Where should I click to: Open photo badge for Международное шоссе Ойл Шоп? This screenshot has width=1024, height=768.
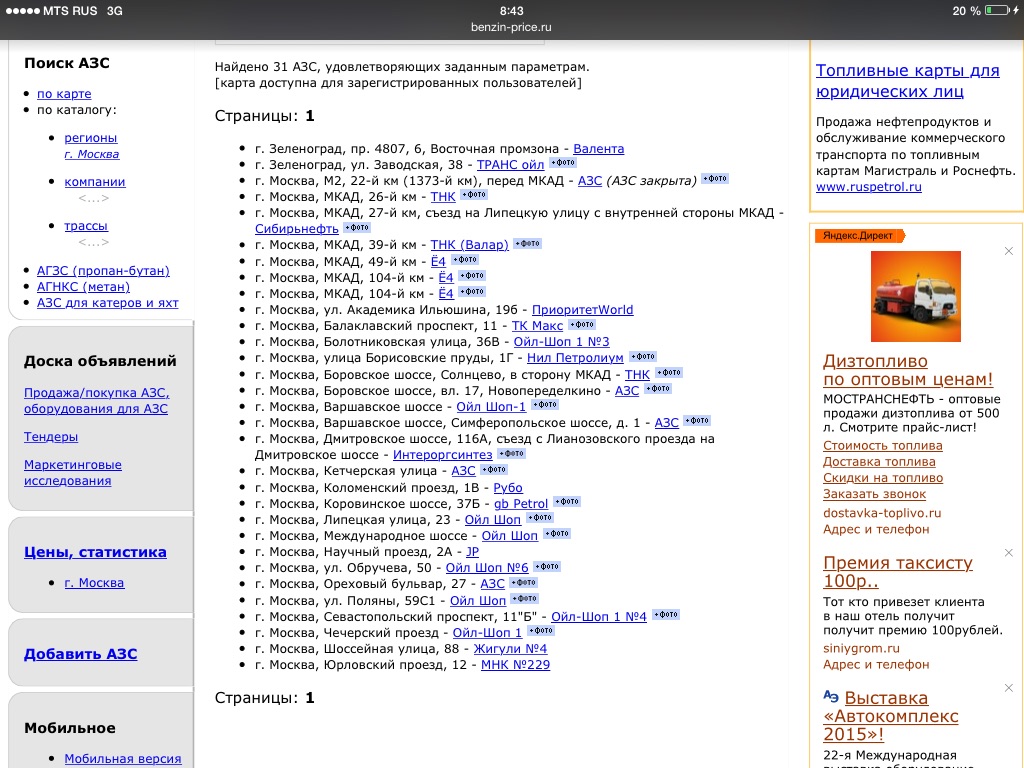pos(557,534)
